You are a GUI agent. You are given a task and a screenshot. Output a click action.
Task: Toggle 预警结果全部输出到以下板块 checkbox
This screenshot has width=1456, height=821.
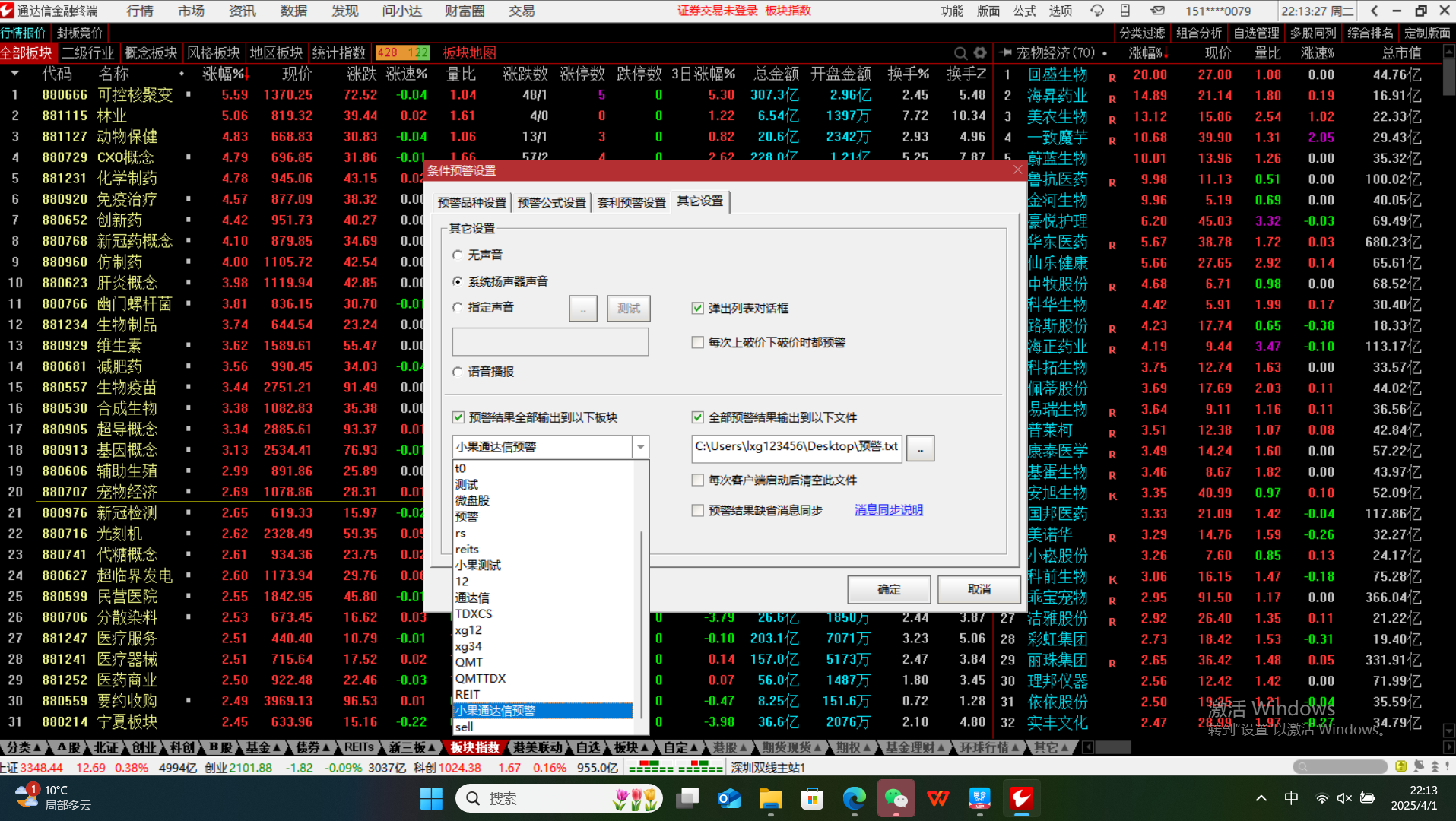point(458,417)
